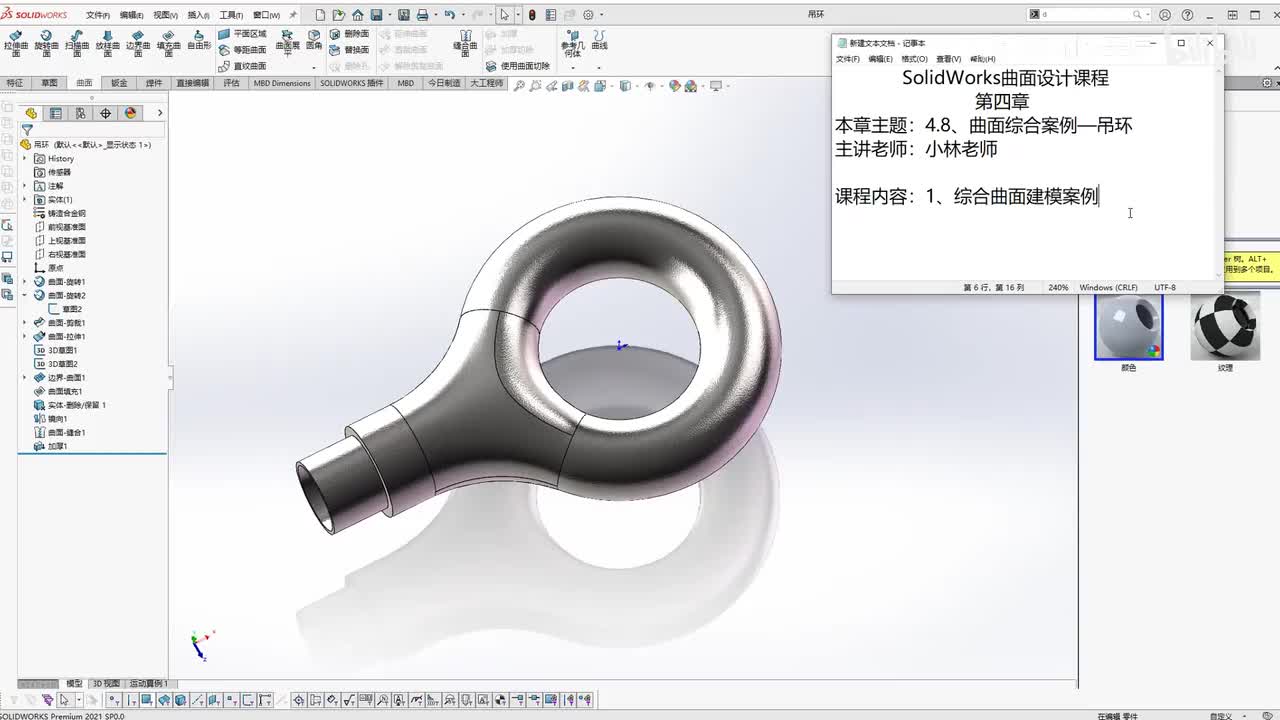Open the 工具 menu in SolidWorks
Image resolution: width=1280 pixels, height=720 pixels.
[232, 15]
